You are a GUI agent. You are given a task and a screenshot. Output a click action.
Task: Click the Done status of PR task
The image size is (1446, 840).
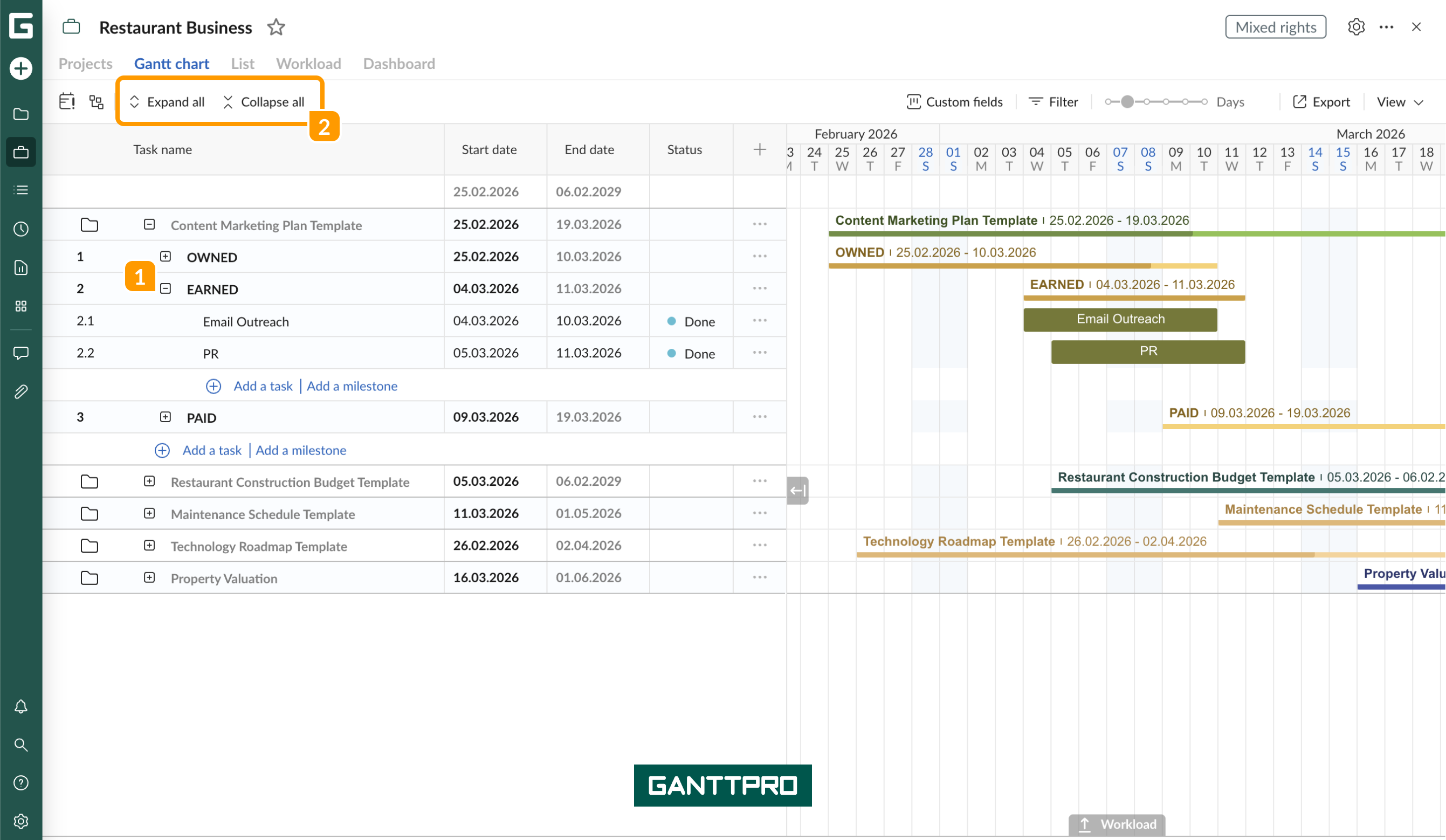pos(691,354)
